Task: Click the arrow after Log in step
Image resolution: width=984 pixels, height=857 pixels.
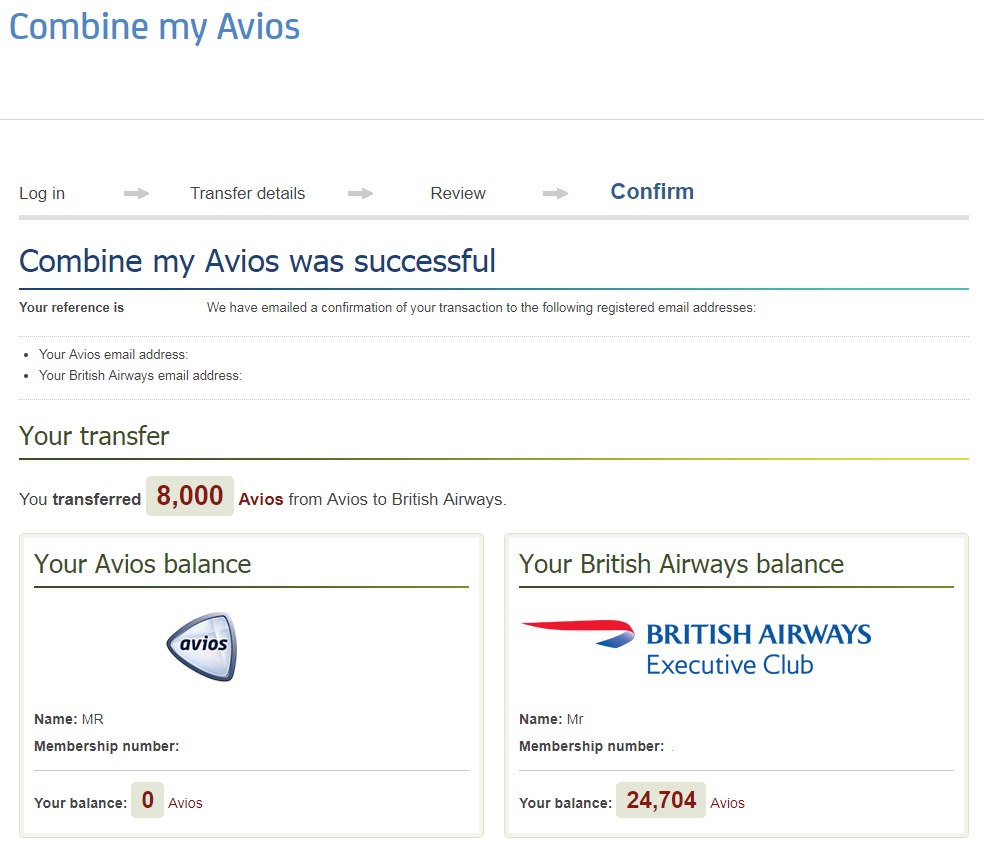Action: 136,193
